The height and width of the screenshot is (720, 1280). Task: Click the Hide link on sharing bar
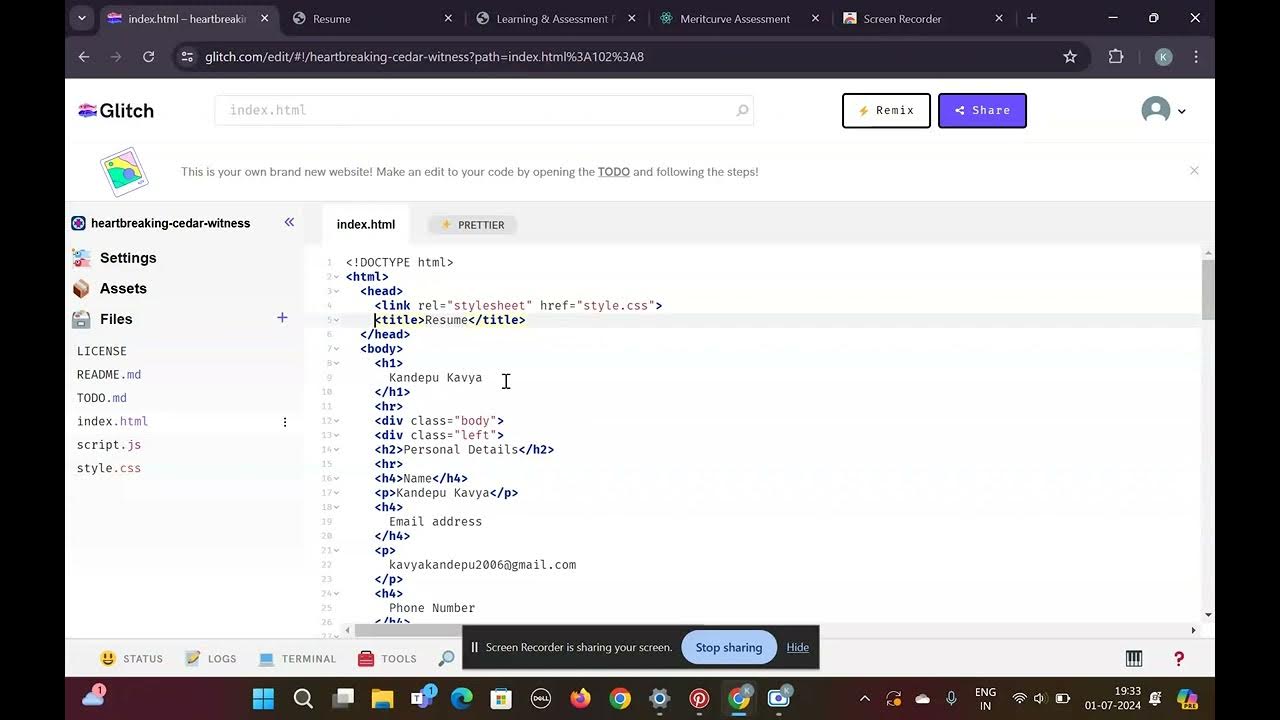tap(798, 647)
